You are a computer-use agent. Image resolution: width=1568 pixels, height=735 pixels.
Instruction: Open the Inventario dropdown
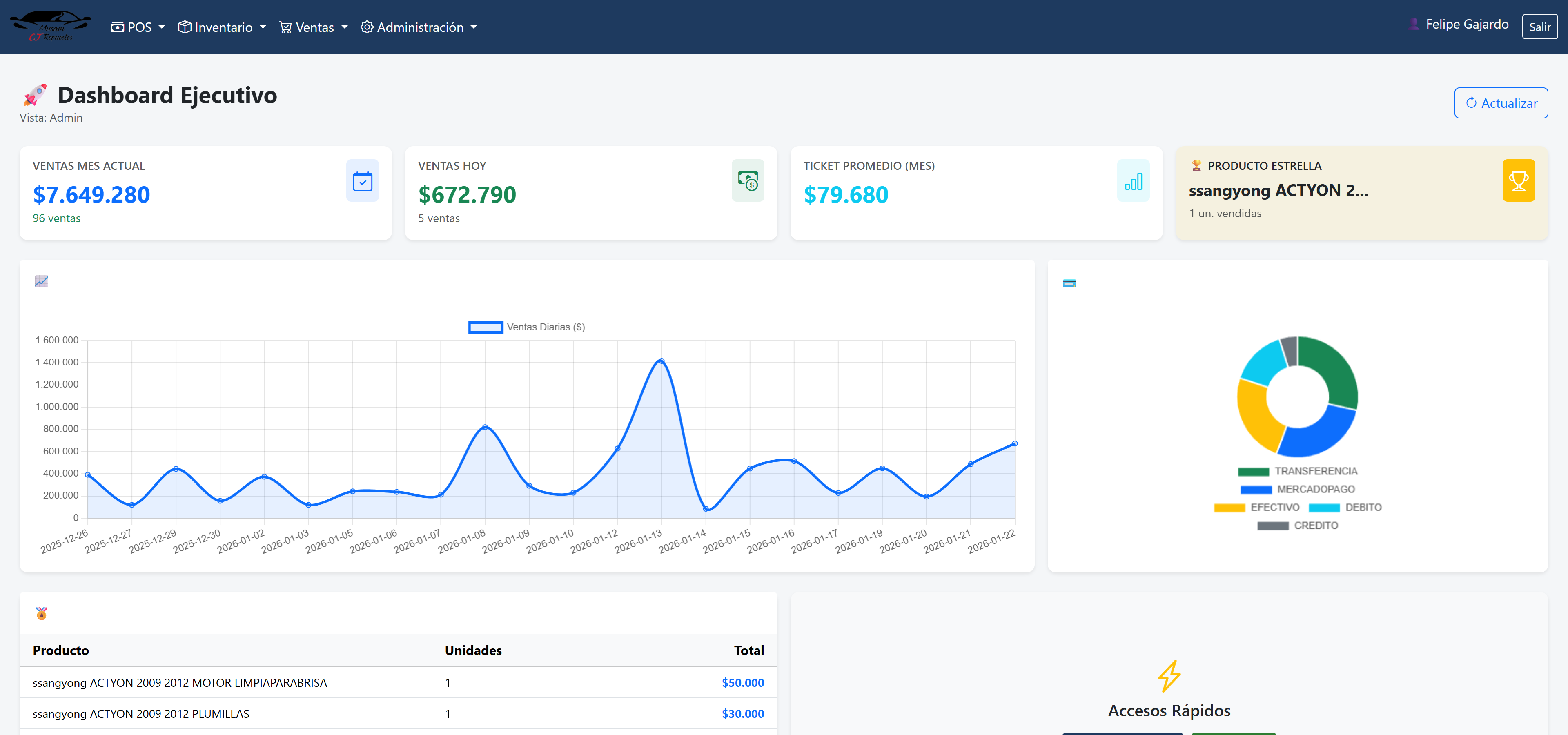[222, 27]
